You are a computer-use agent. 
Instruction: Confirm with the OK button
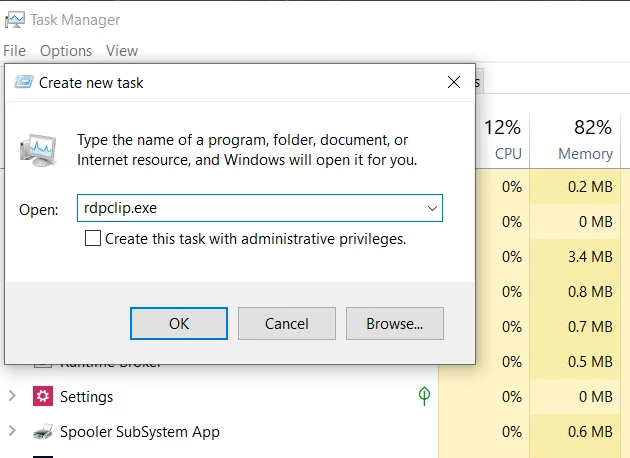(x=179, y=323)
